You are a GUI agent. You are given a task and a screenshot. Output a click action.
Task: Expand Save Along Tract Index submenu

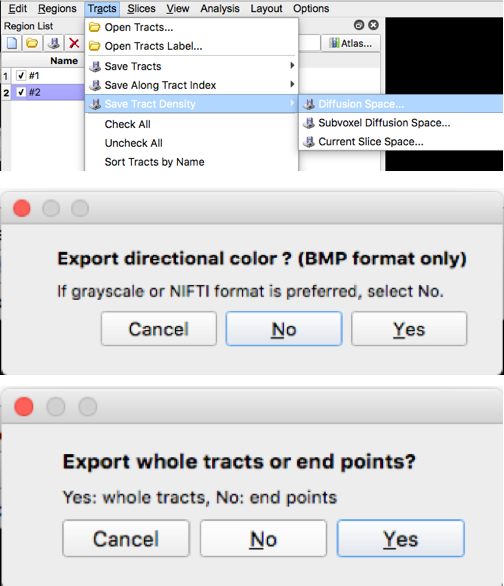pyautogui.click(x=192, y=85)
